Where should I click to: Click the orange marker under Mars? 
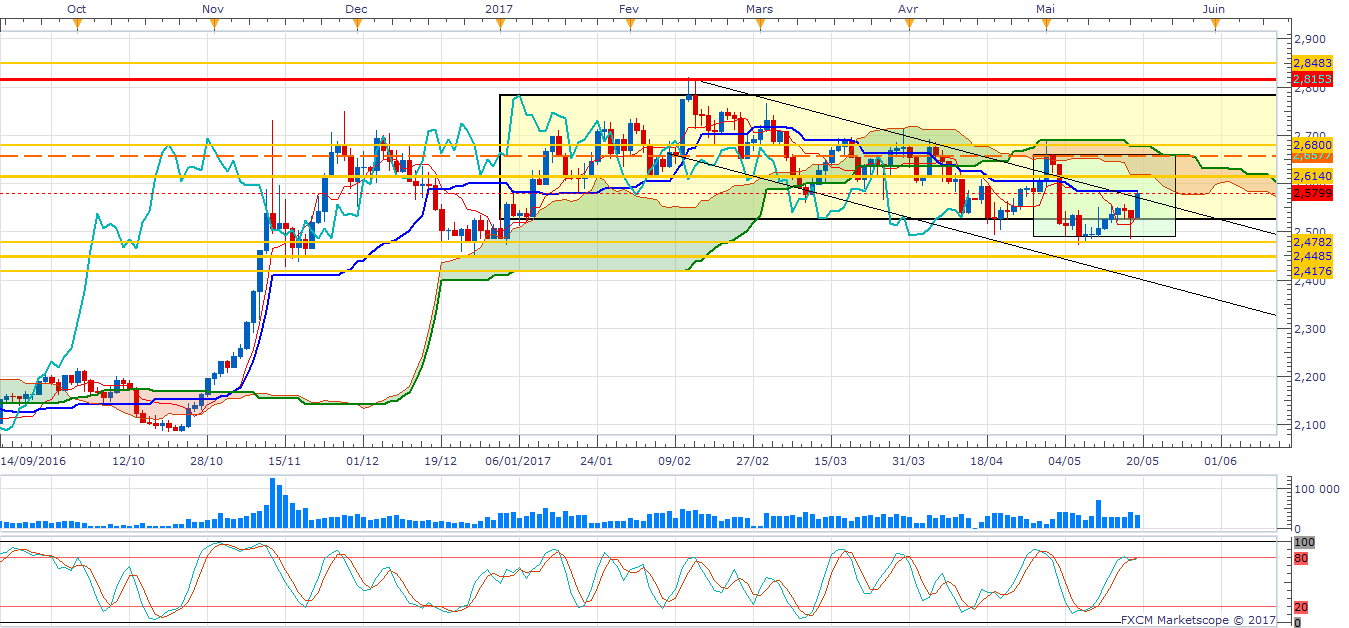pos(760,25)
